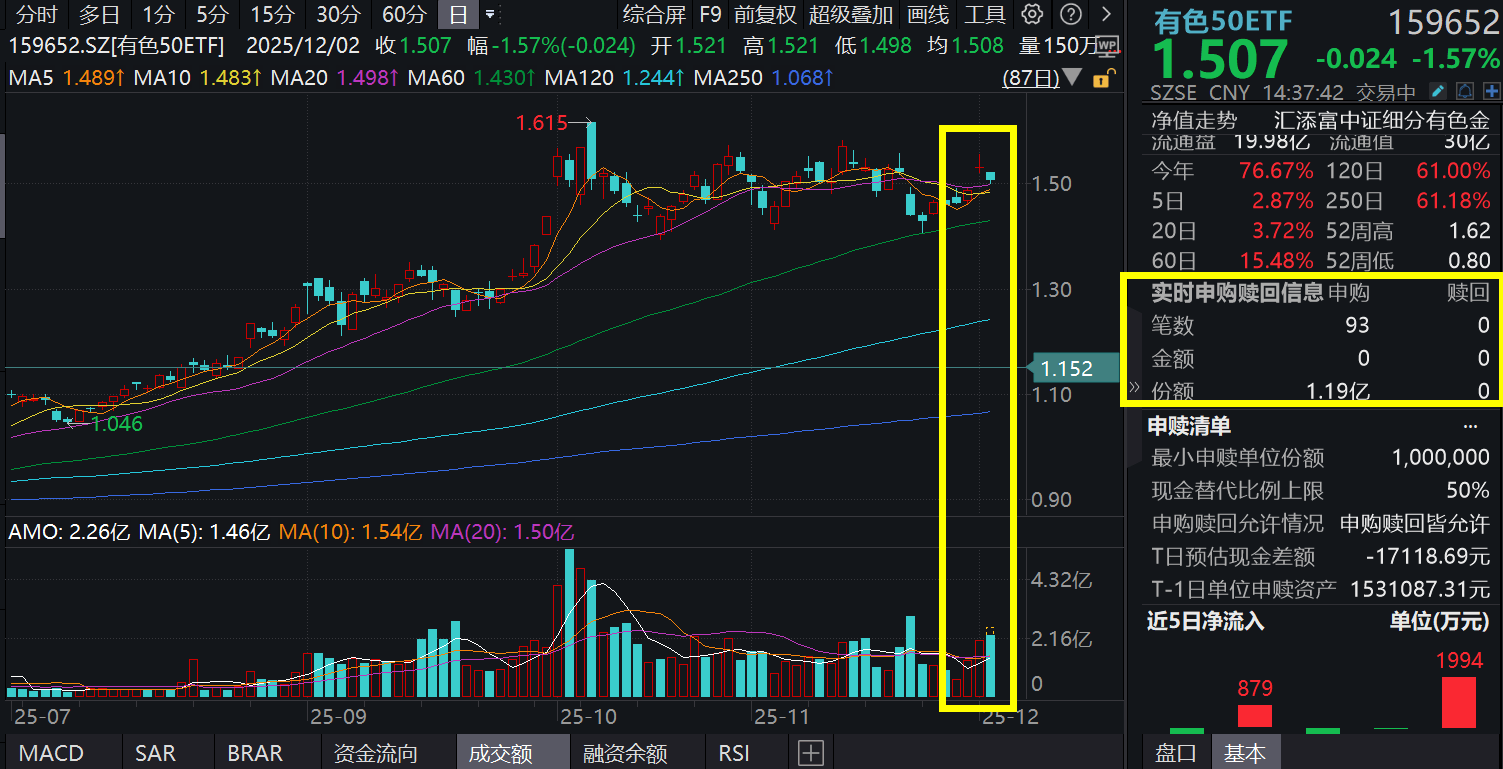This screenshot has height=769, width=1503.
Task: Click the pencil note icon beside 交易中
Action: [1438, 92]
